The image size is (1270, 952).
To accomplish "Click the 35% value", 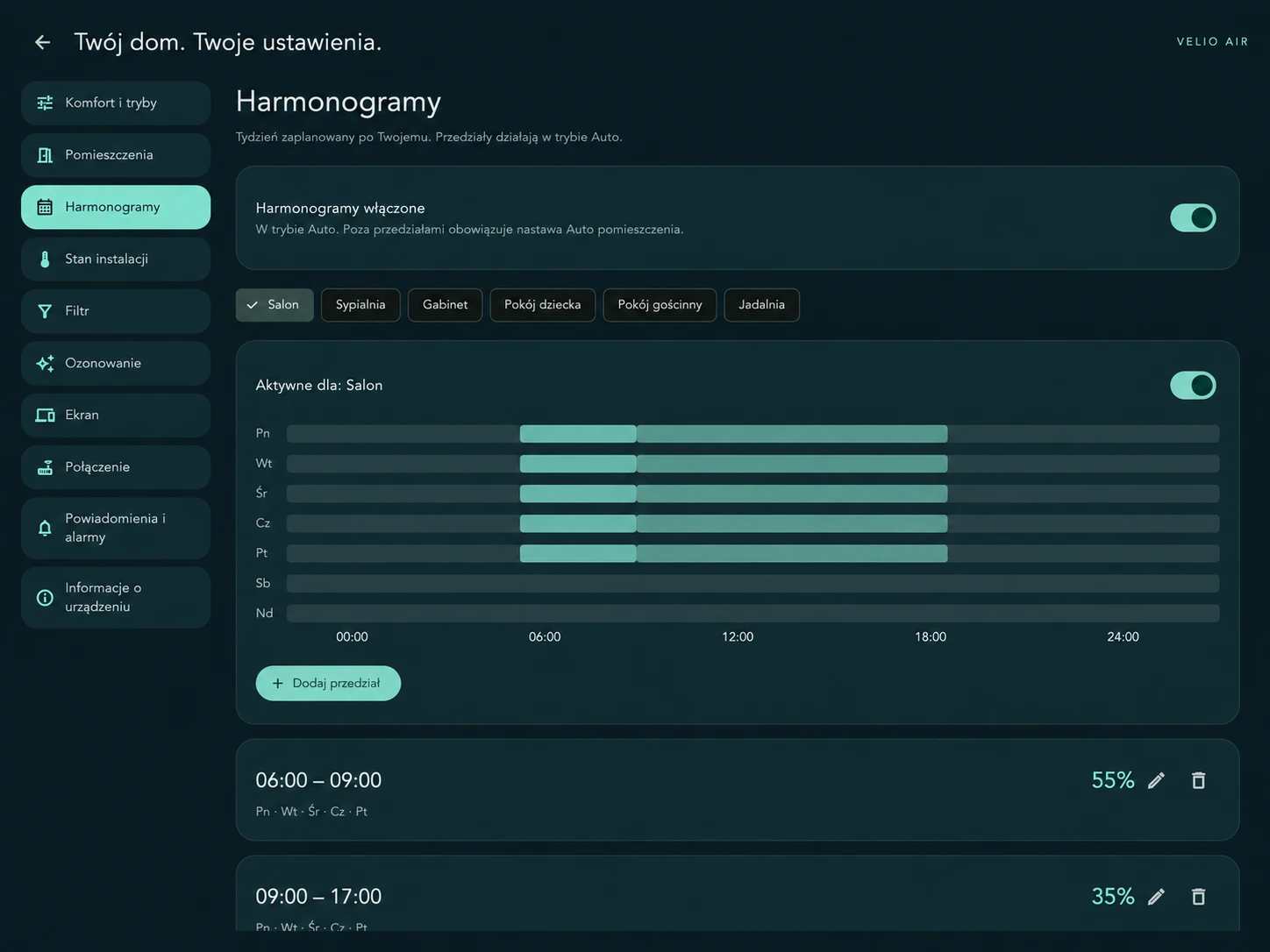I will [1113, 897].
